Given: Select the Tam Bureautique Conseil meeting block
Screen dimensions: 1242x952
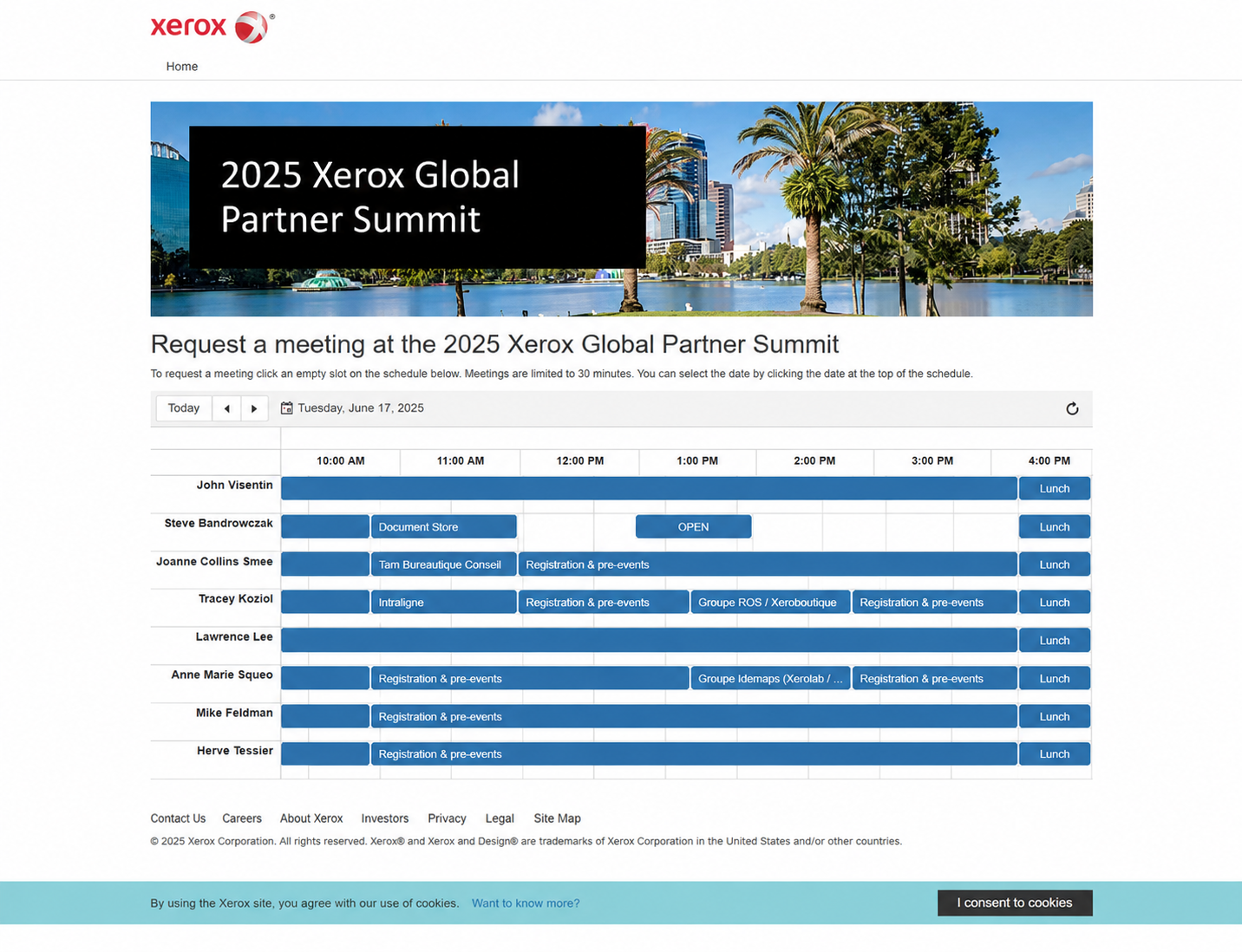Looking at the screenshot, I should [444, 564].
